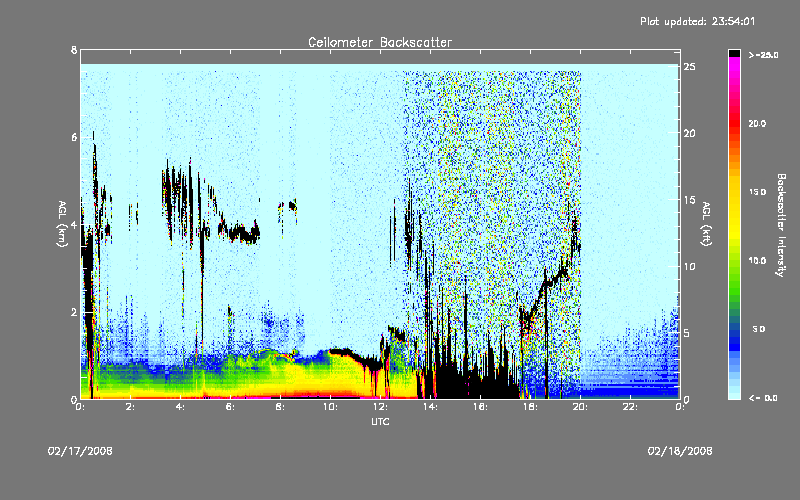This screenshot has height=500, width=800.
Task: Select the 'AGL (km)' left axis label
Action: pos(62,224)
